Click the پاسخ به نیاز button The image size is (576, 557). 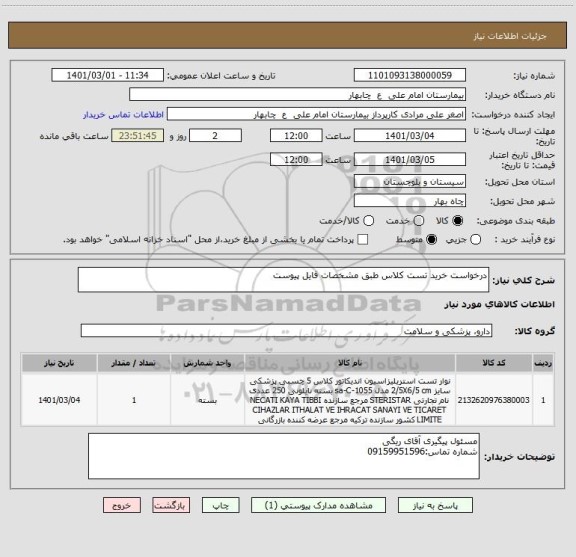click(435, 506)
